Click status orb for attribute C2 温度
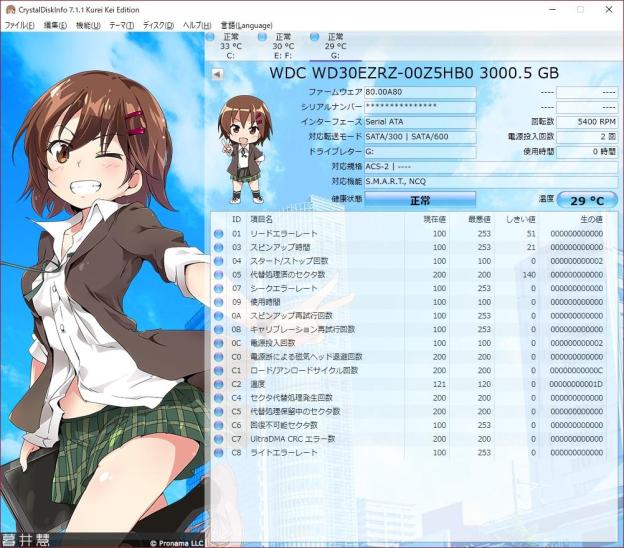The height and width of the screenshot is (548, 624). click(218, 384)
